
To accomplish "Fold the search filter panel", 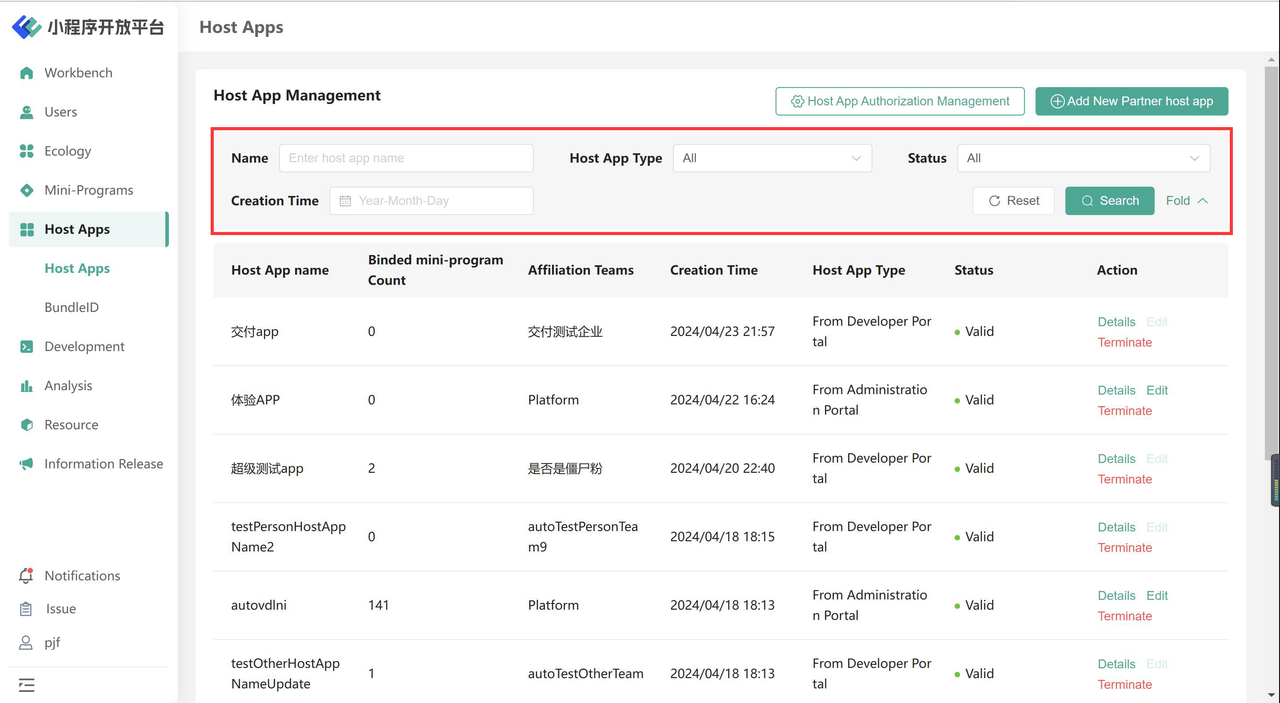I will point(1187,201).
